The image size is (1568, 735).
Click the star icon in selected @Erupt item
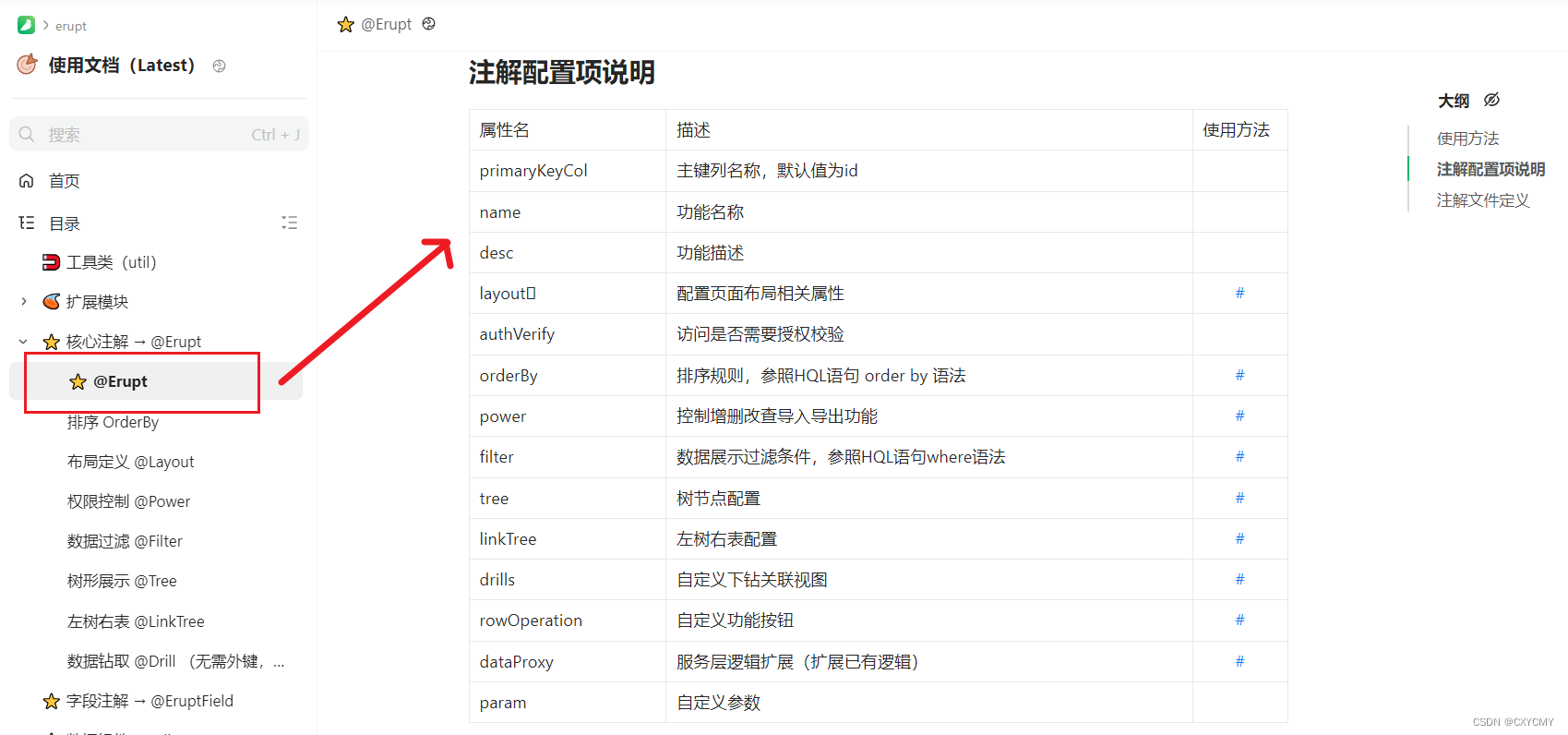(78, 381)
